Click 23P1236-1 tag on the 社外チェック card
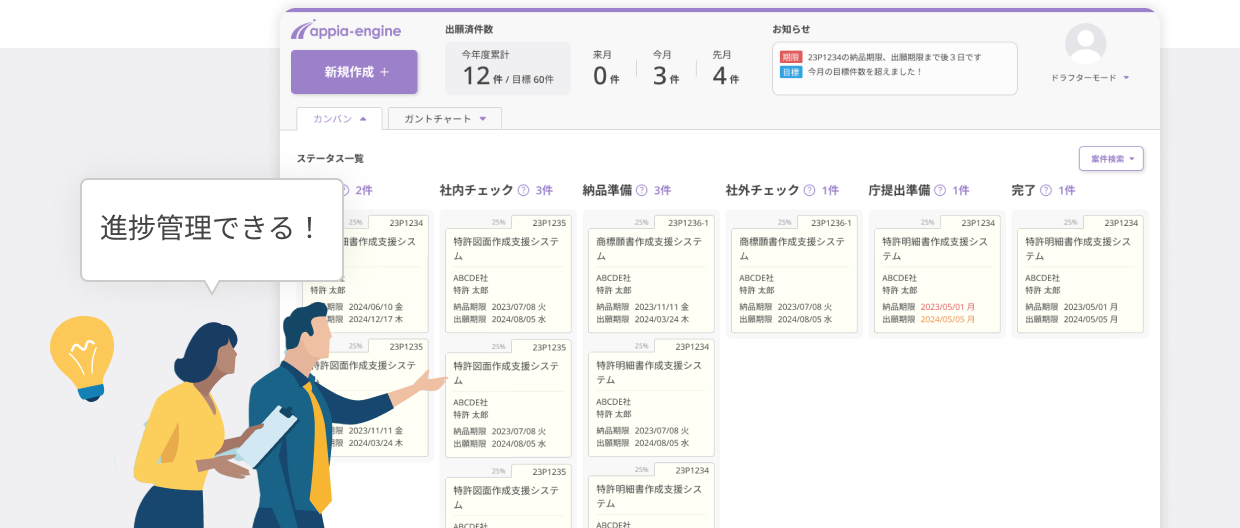 tap(831, 223)
